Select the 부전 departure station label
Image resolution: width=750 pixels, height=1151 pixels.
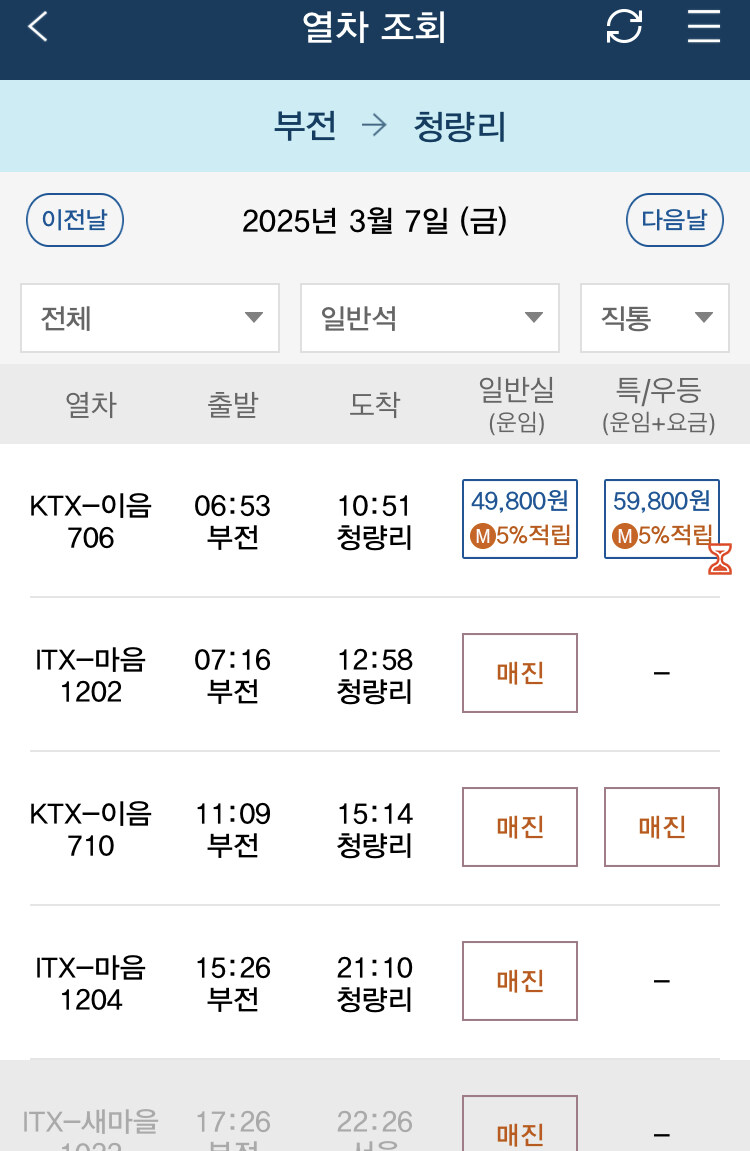[305, 126]
